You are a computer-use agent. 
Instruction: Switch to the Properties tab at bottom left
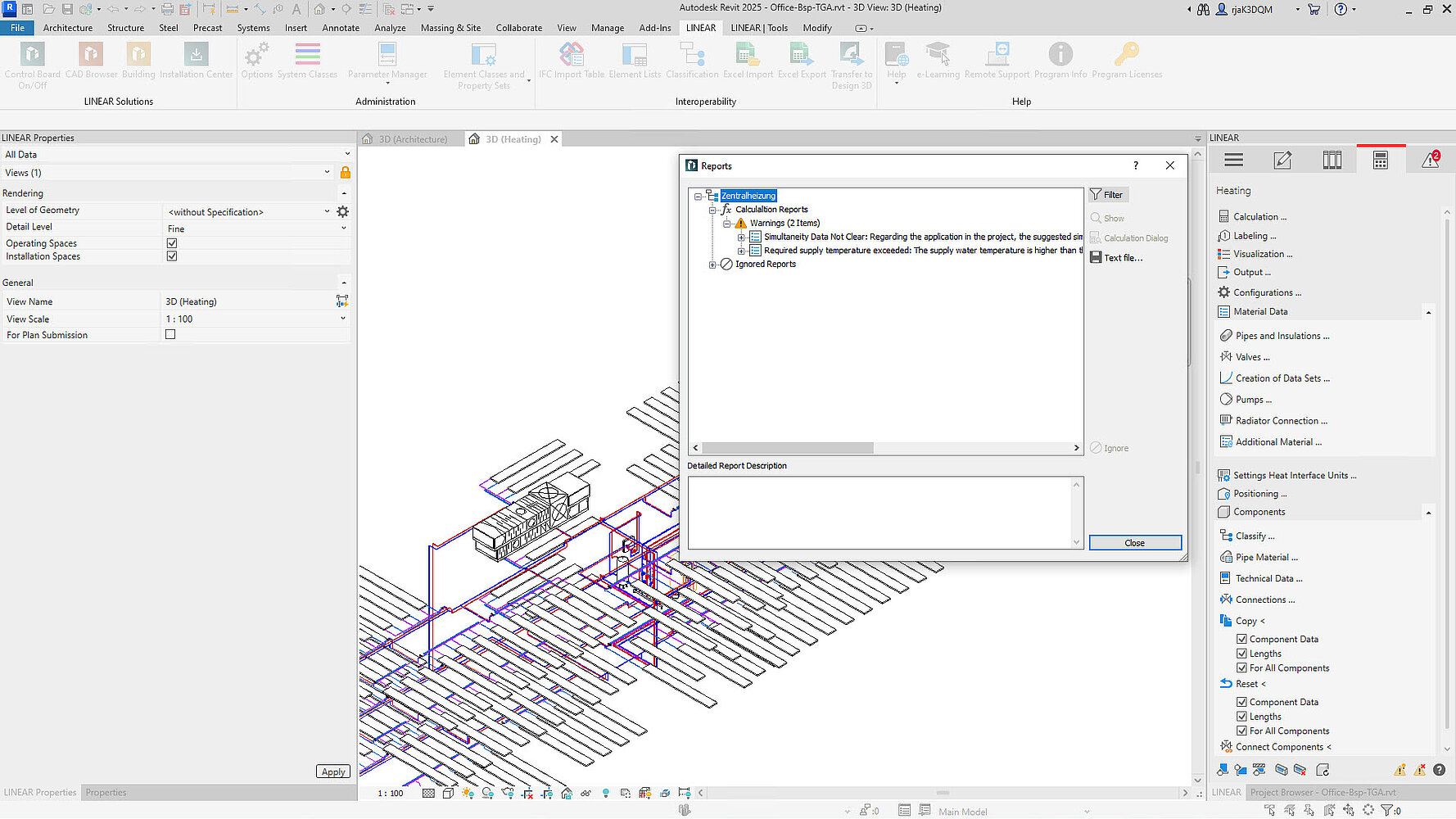[106, 793]
